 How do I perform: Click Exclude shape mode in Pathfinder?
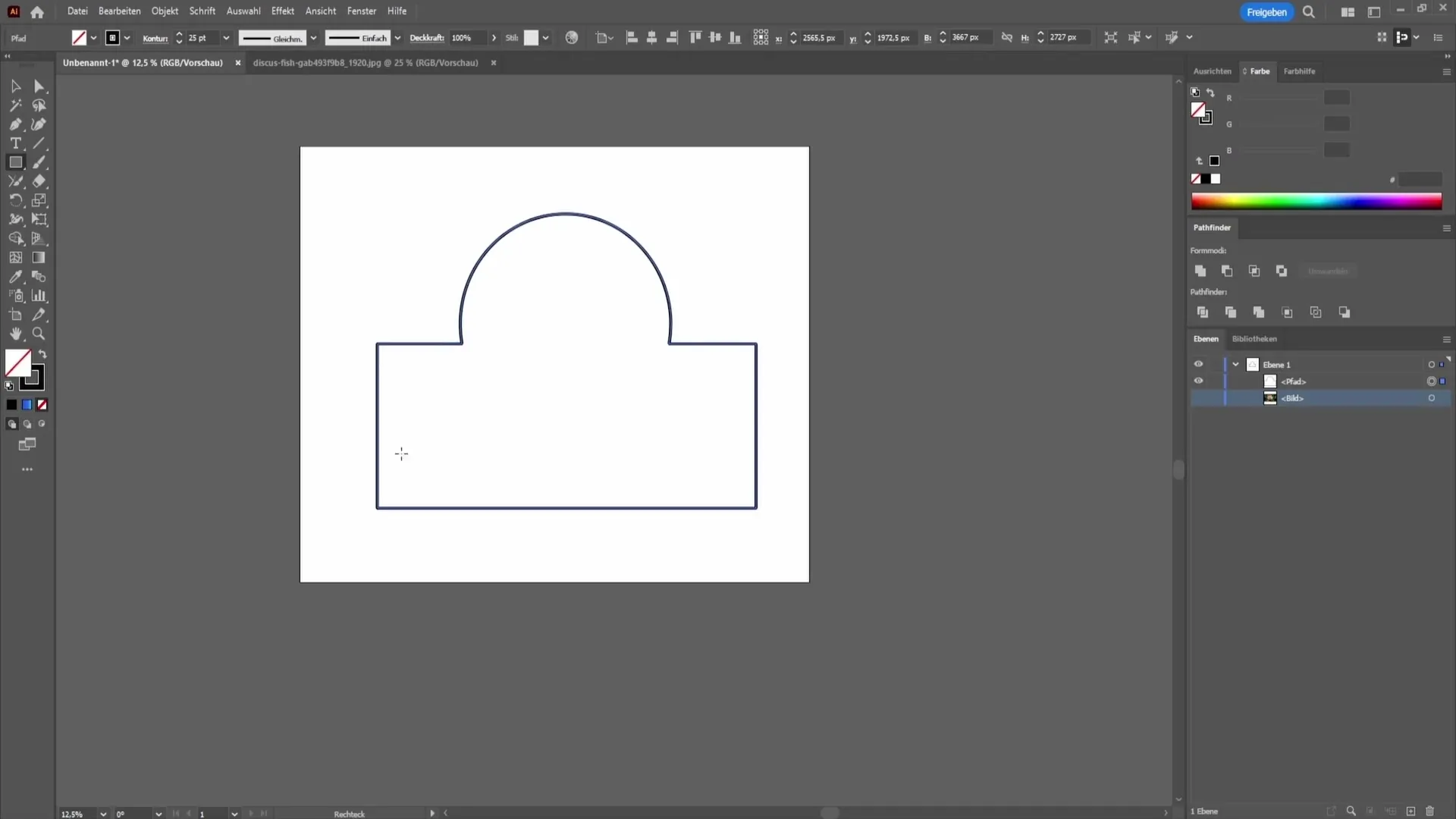click(x=1282, y=271)
